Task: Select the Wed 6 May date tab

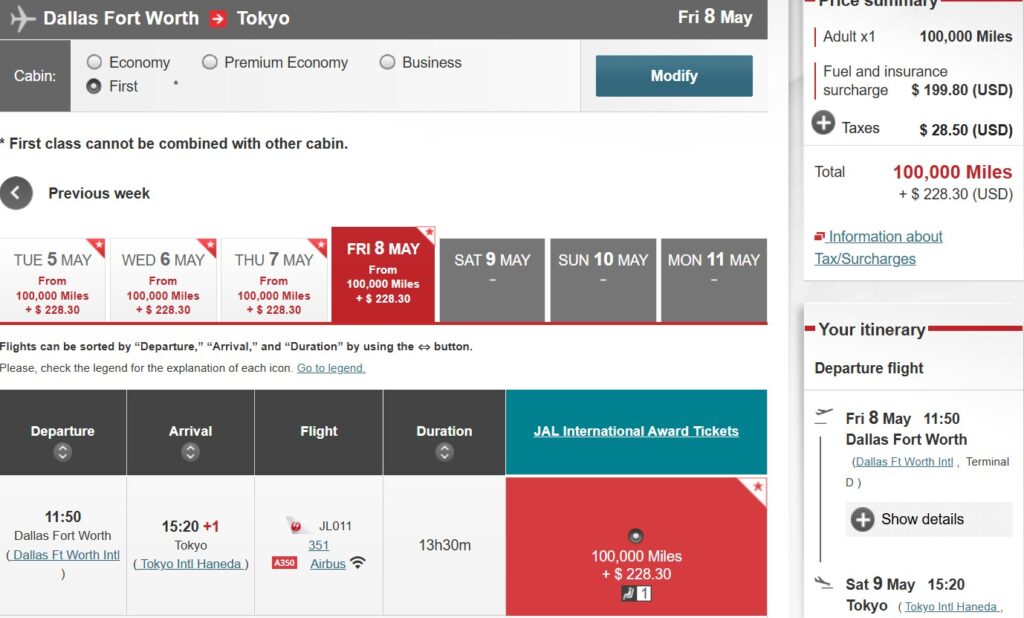Action: tap(163, 280)
